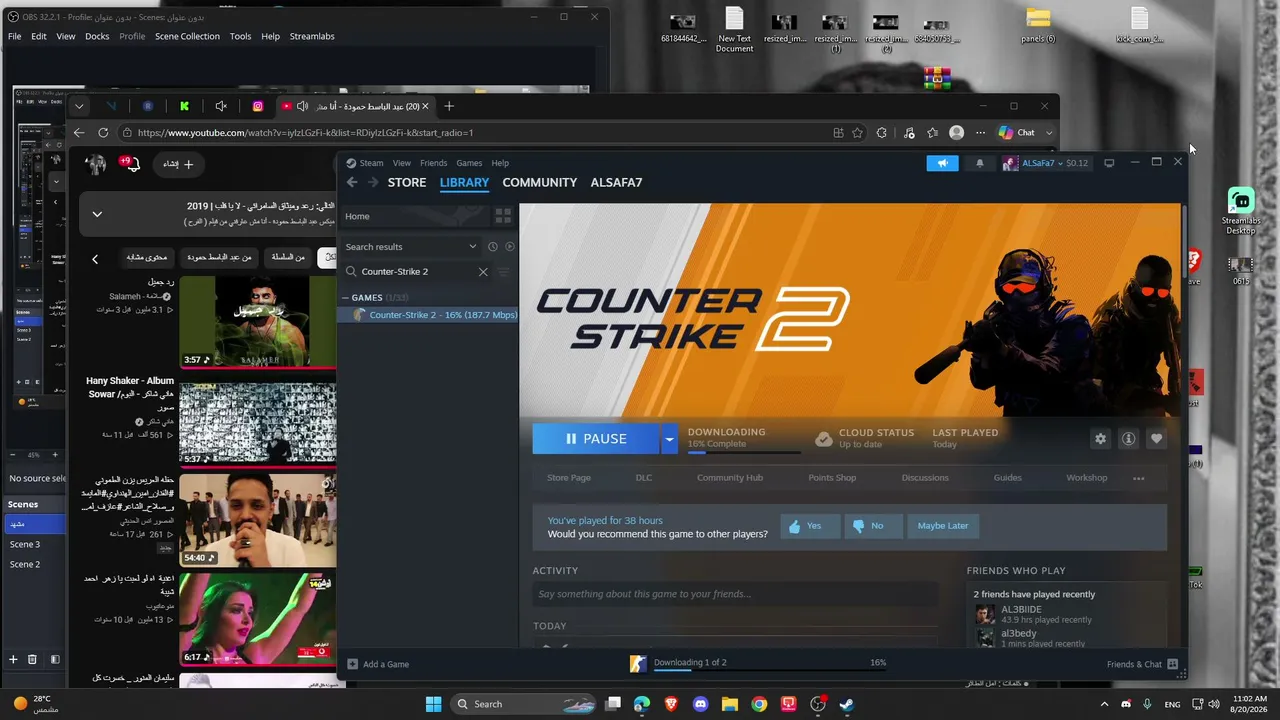Screen dimensions: 1280x720
Task: Open Hany Shaker Album video thumbnail
Action: [x=258, y=423]
